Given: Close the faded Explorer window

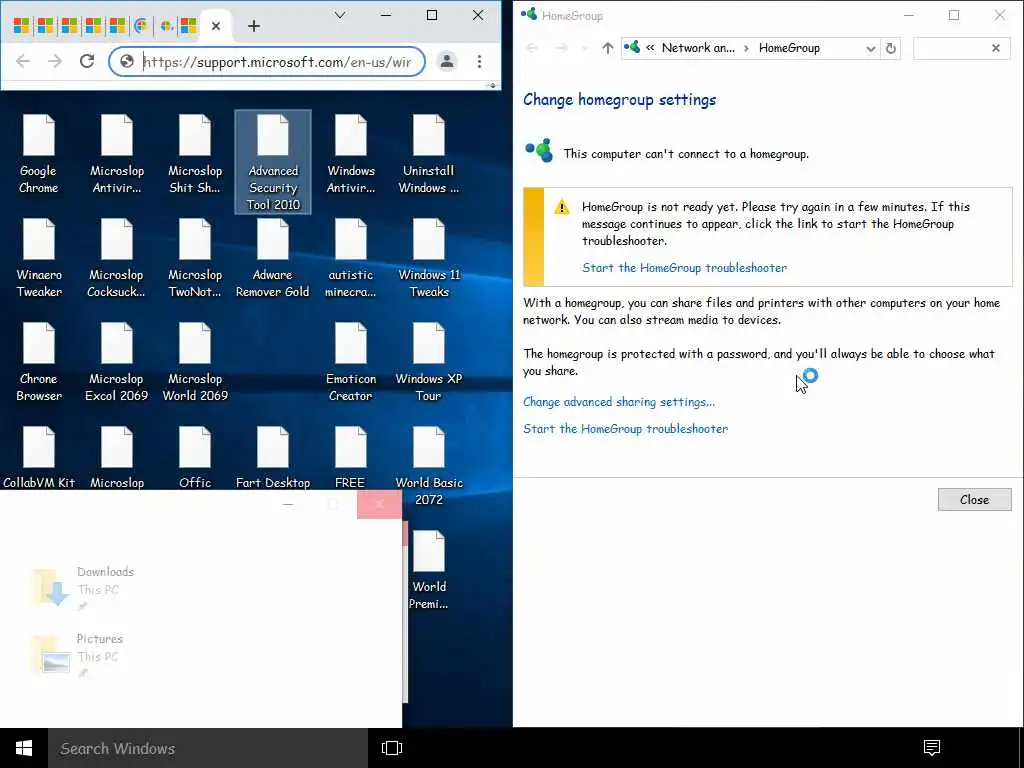Looking at the screenshot, I should tap(379, 504).
